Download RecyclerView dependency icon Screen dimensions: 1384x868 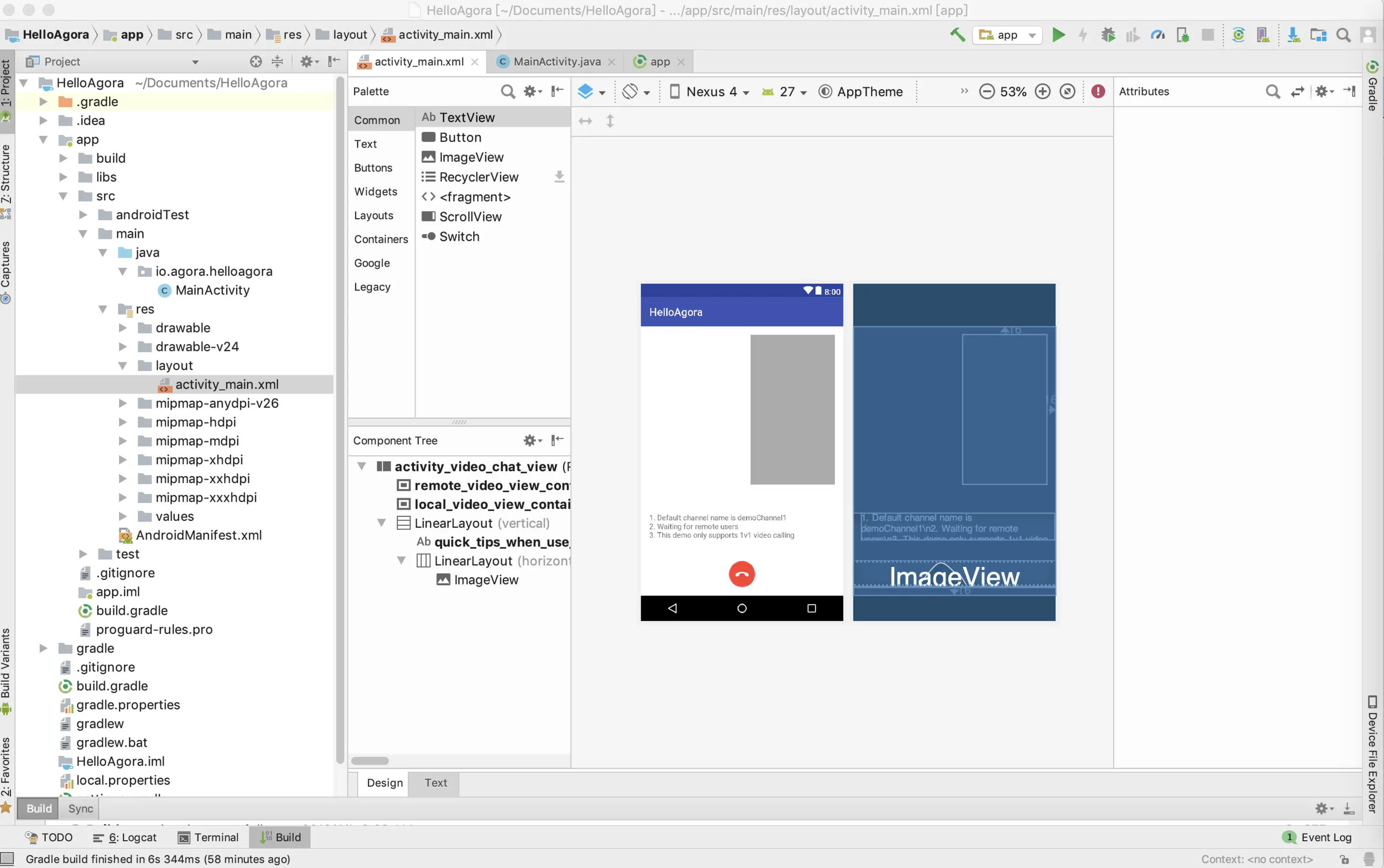pos(559,177)
